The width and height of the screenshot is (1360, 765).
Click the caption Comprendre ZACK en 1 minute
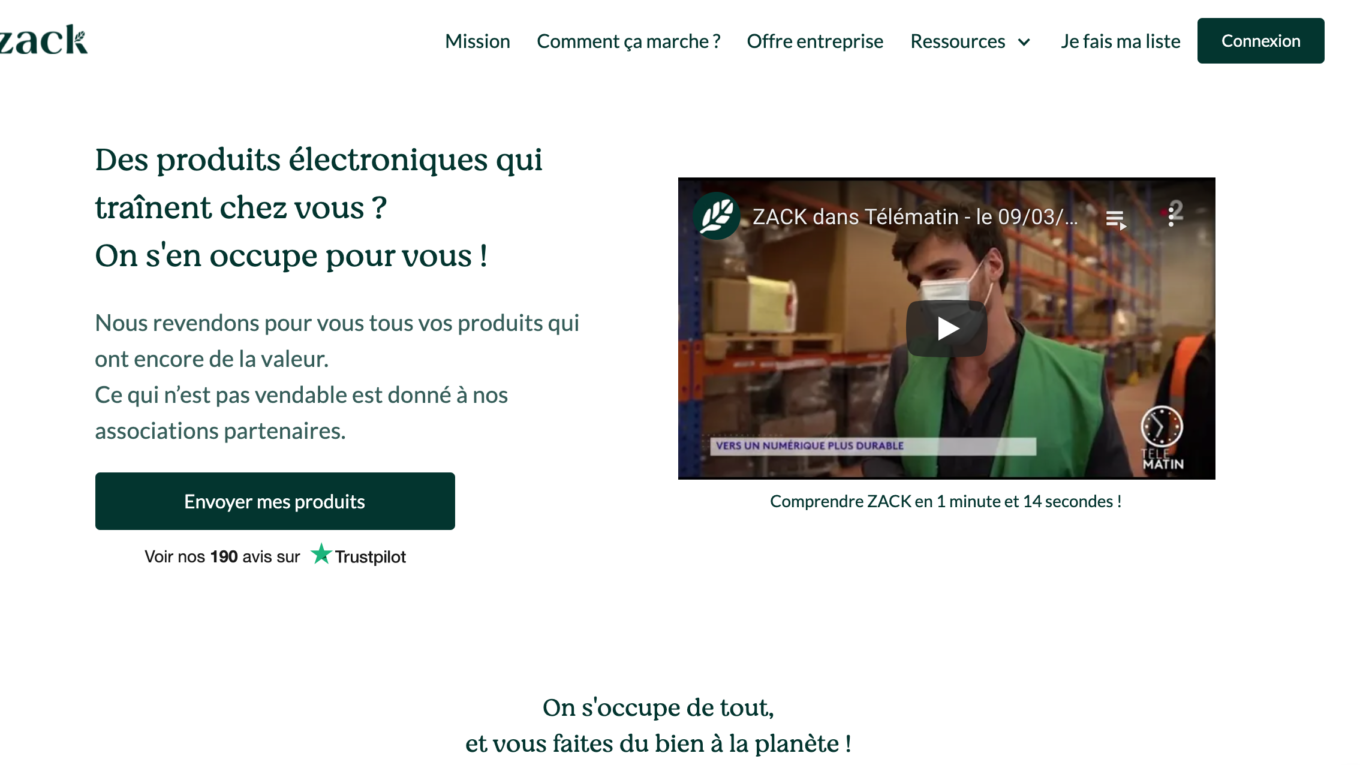click(945, 501)
